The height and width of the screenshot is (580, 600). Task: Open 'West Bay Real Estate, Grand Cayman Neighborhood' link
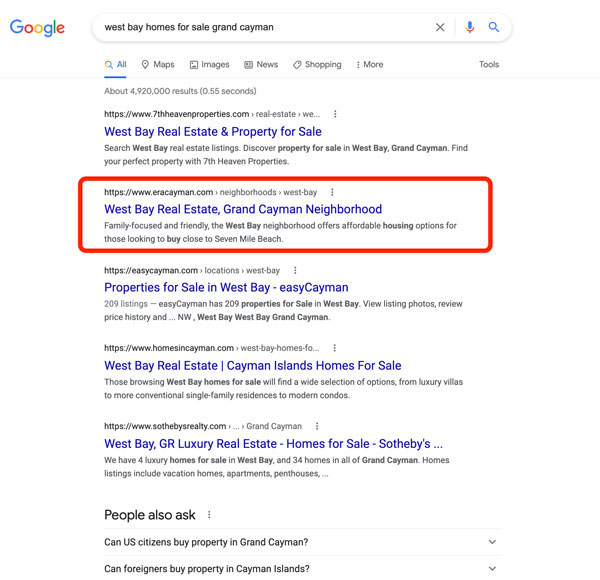click(243, 209)
